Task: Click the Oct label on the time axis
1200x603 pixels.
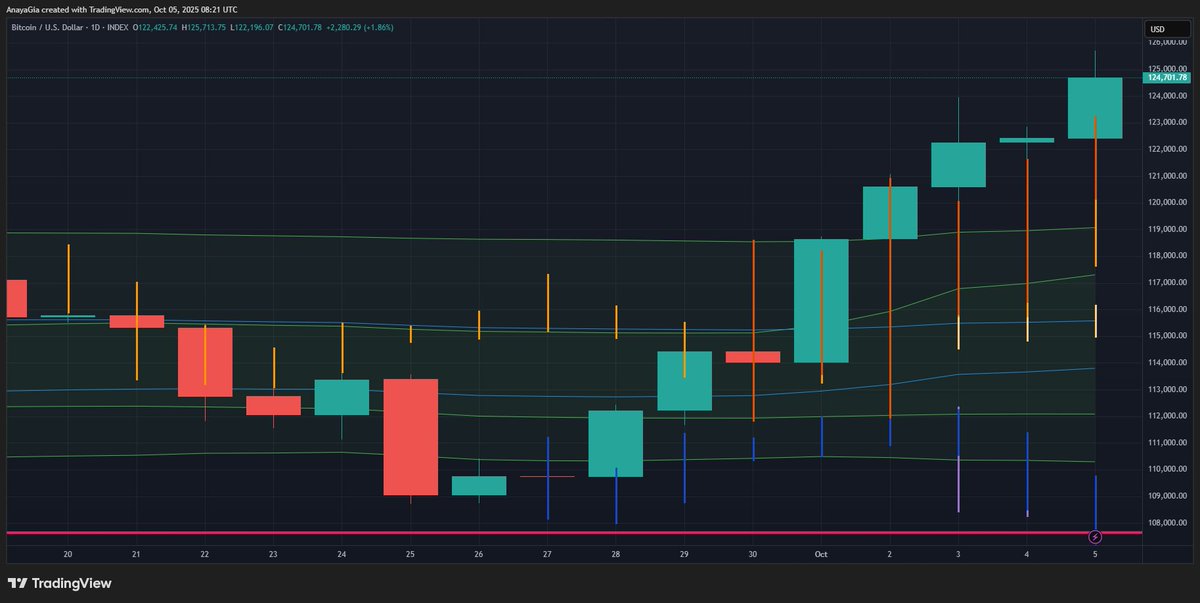Action: click(820, 553)
